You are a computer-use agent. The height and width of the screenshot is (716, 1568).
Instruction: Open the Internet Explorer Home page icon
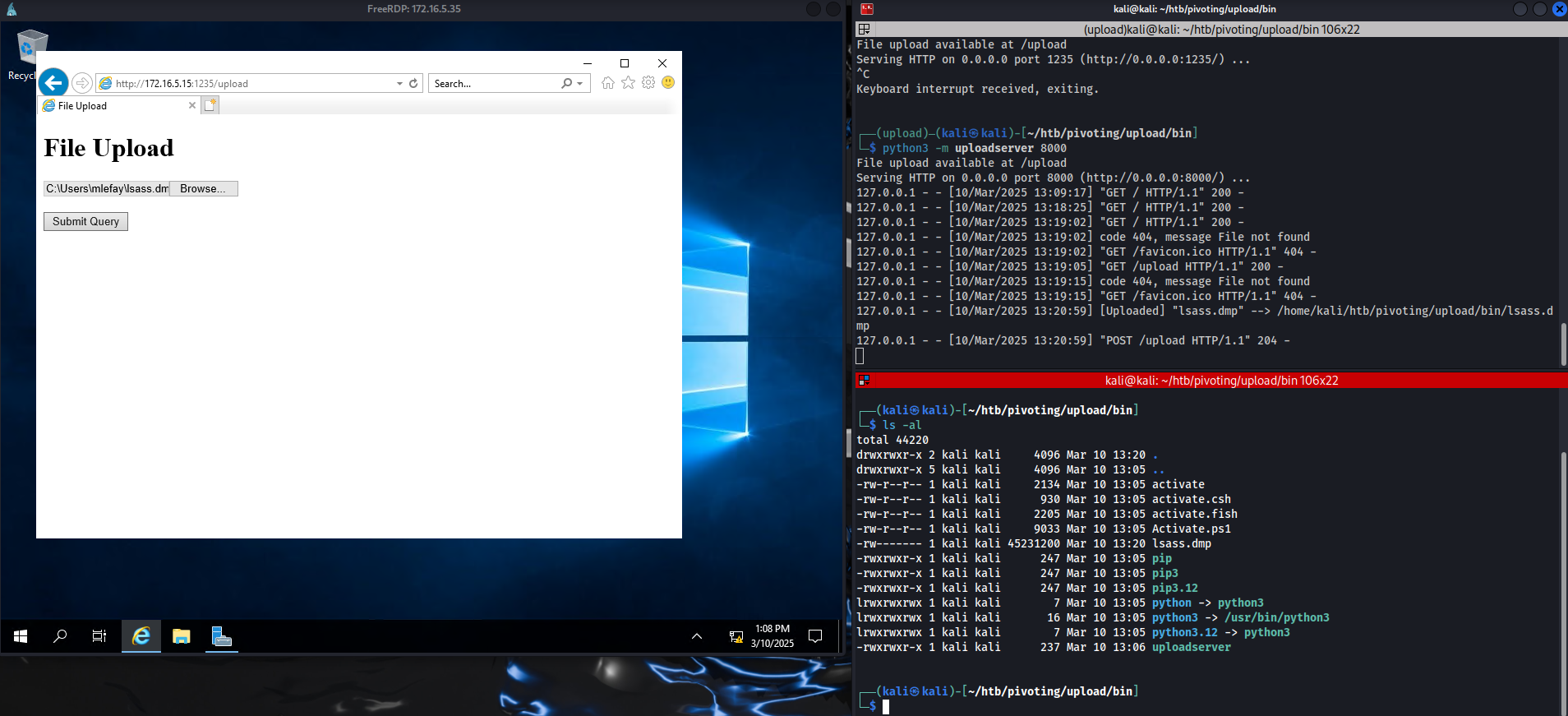607,82
